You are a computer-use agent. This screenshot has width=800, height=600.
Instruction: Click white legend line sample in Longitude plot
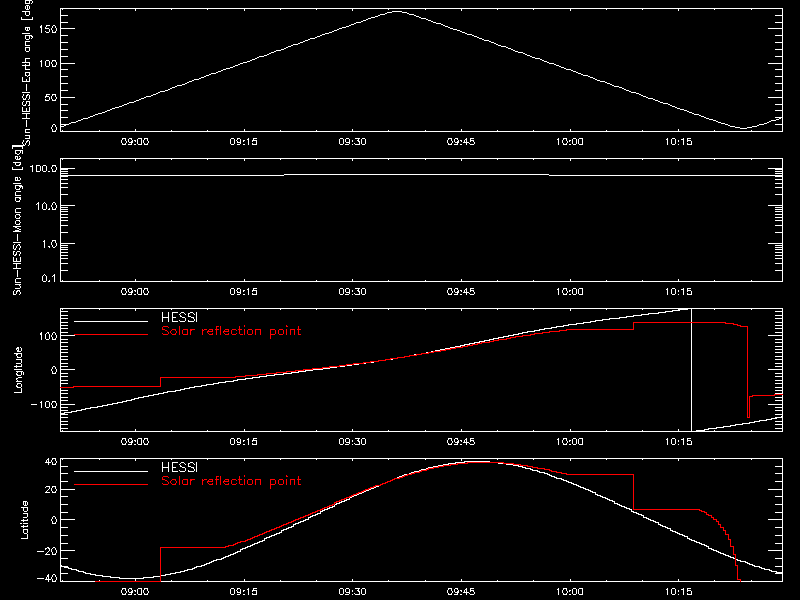pyautogui.click(x=111, y=321)
